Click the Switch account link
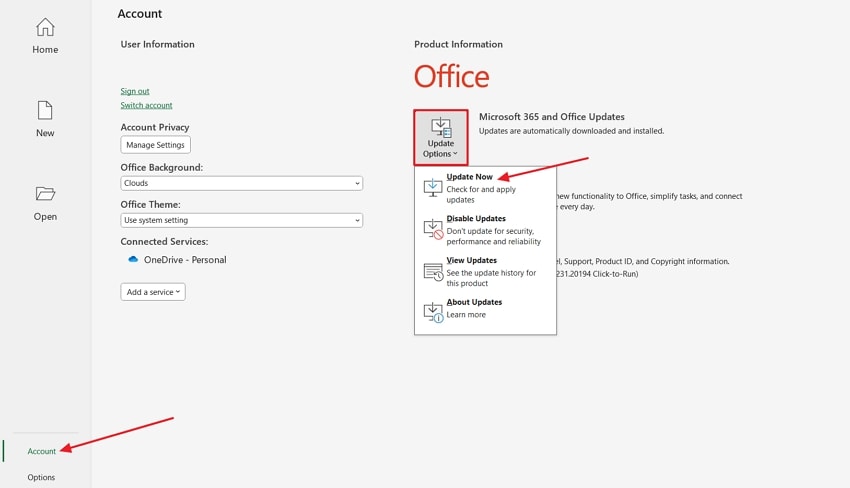 pyautogui.click(x=146, y=105)
